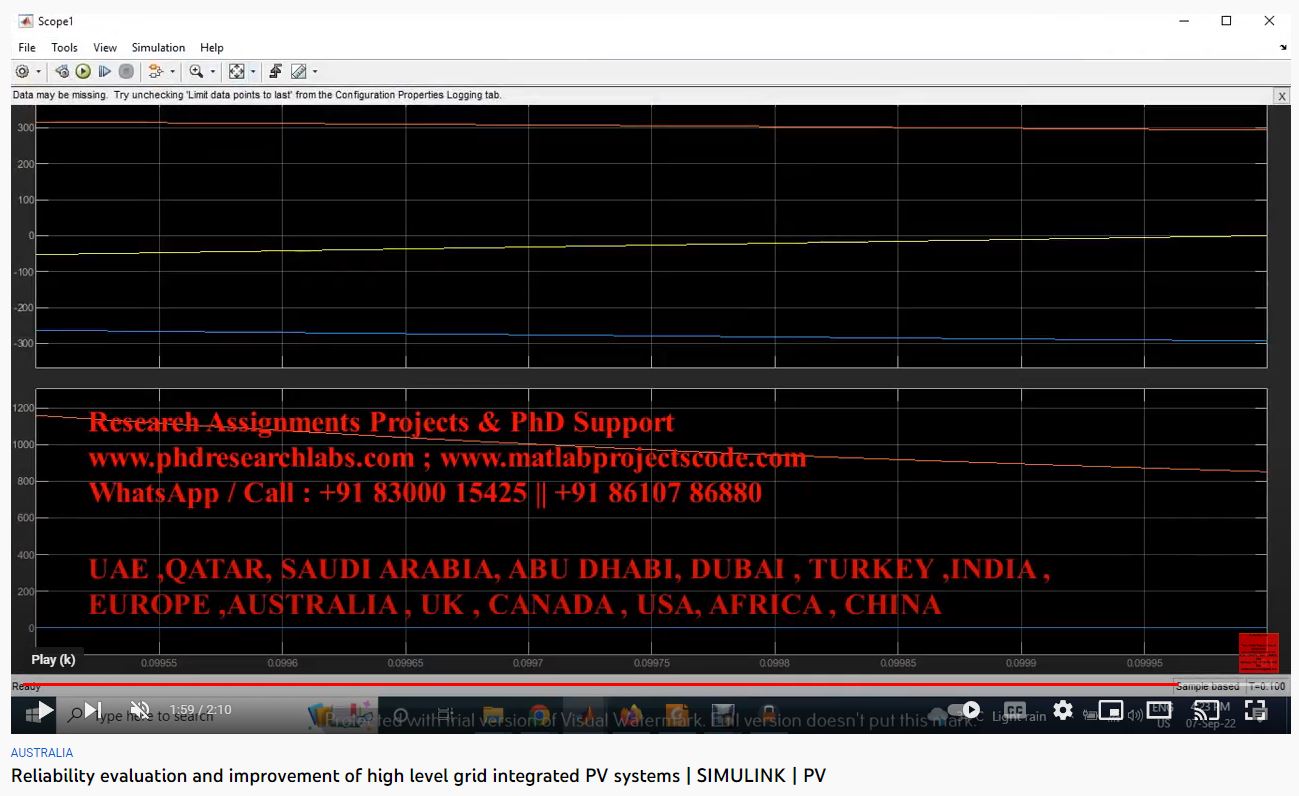Open video player settings gear
The height and width of the screenshot is (796, 1299).
click(x=1062, y=711)
